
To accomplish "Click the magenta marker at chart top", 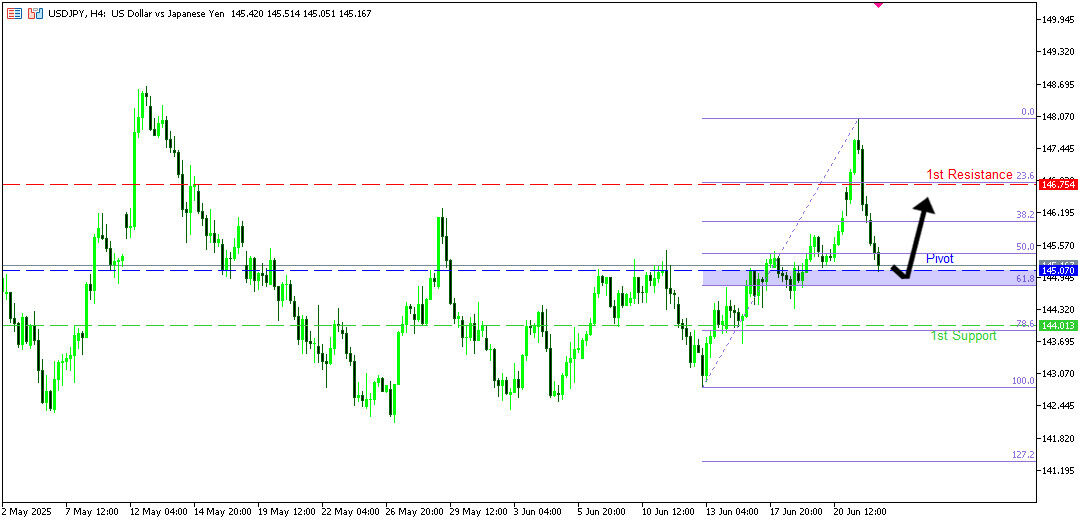I will pyautogui.click(x=878, y=4).
